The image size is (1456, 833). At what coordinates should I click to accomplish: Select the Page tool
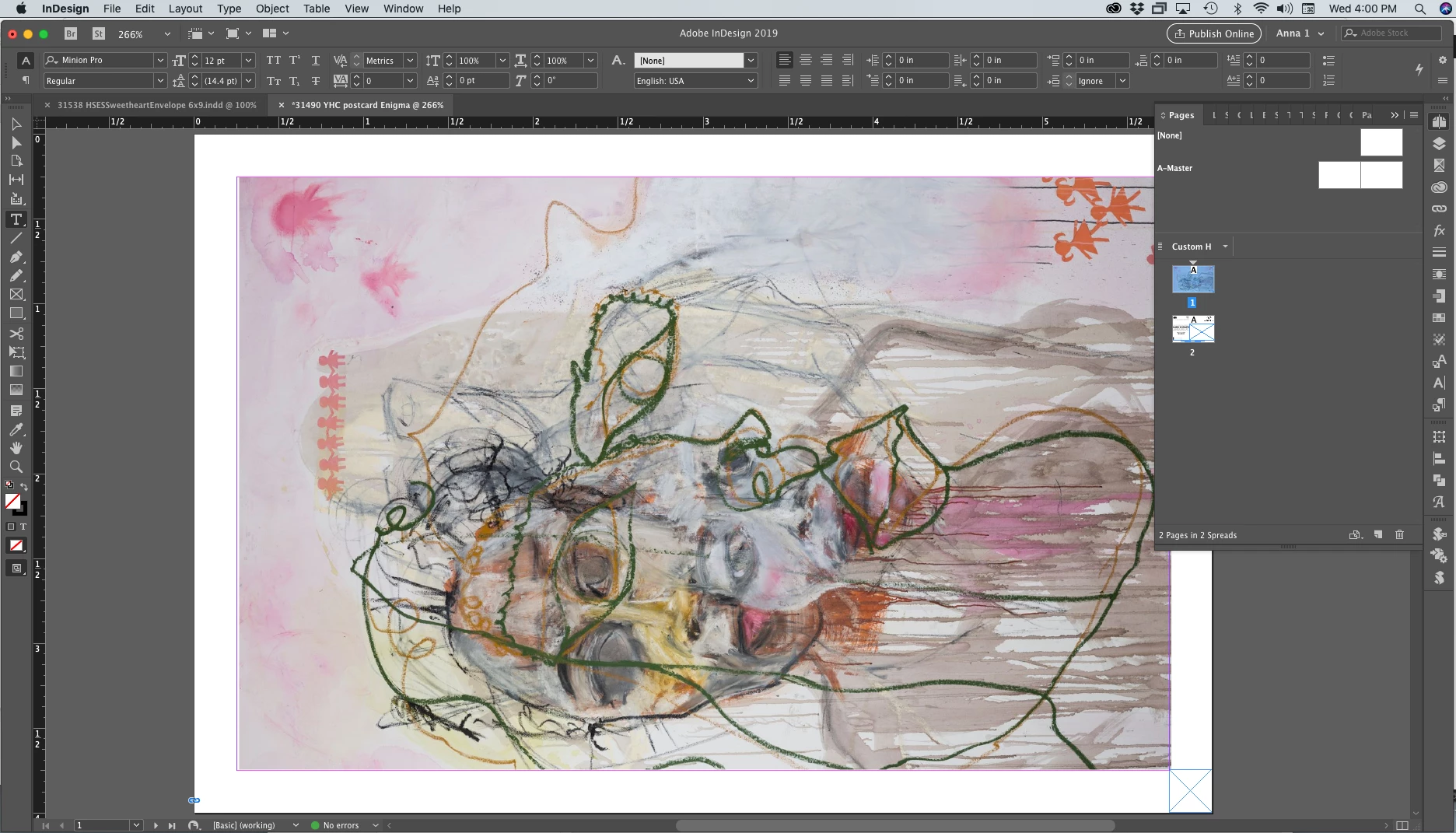point(16,161)
